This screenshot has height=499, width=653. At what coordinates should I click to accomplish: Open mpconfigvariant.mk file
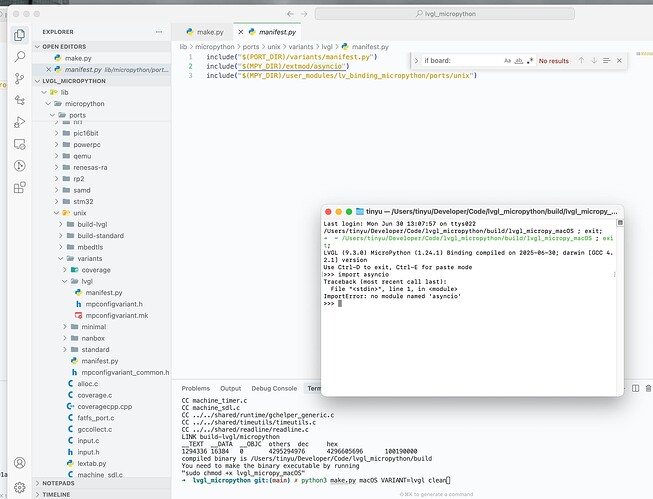102,315
